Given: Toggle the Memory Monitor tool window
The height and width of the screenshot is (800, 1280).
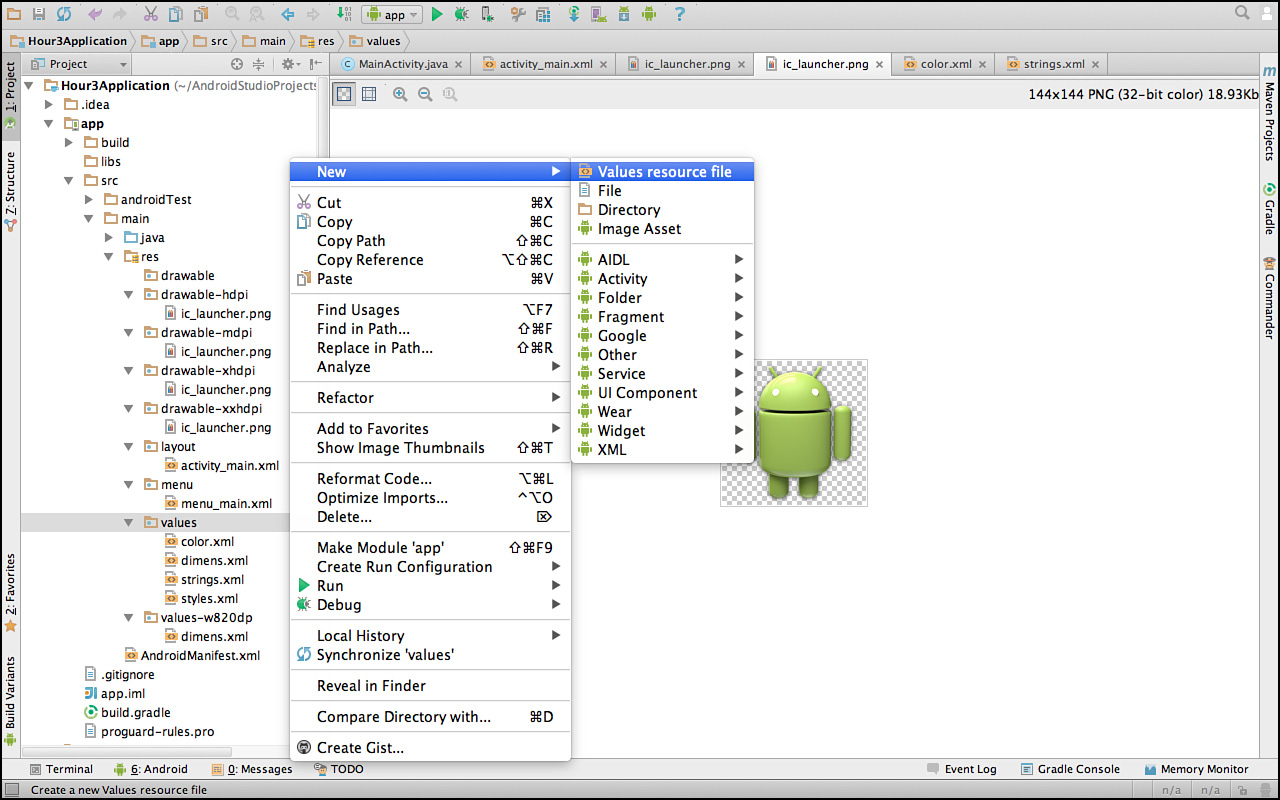Looking at the screenshot, I should point(1196,769).
